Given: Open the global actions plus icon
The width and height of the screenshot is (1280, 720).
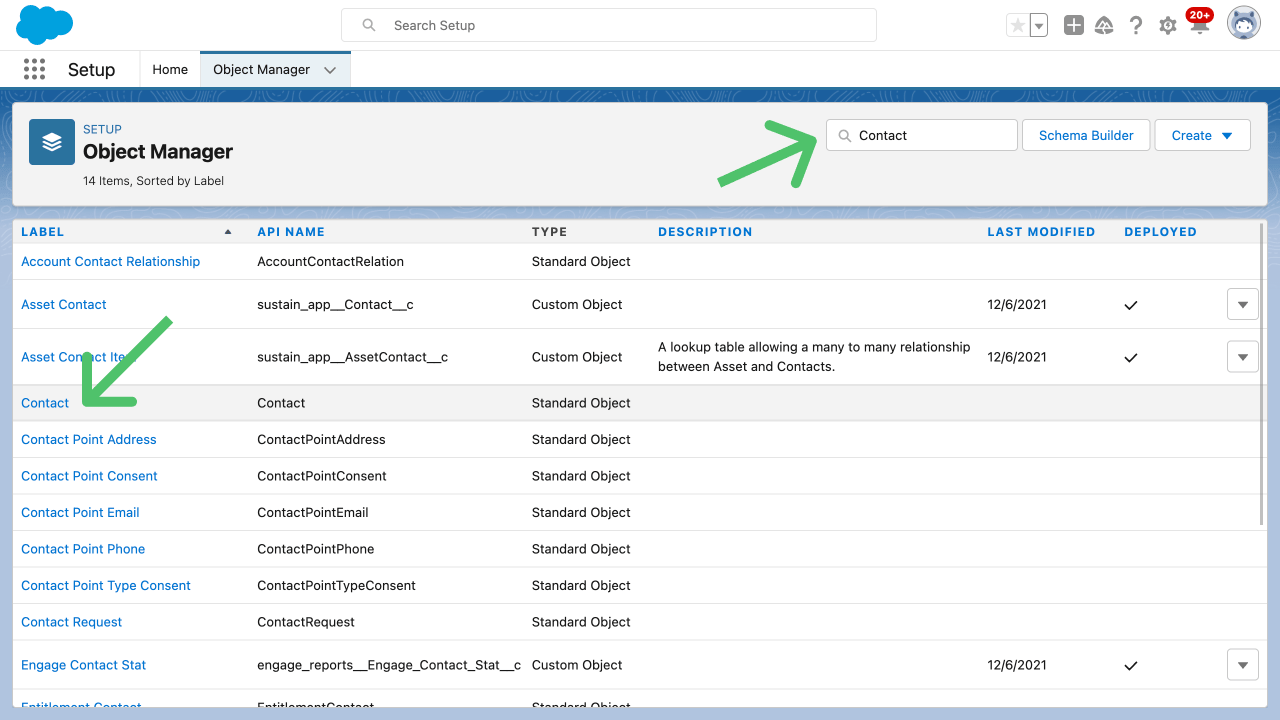Looking at the screenshot, I should tap(1074, 26).
